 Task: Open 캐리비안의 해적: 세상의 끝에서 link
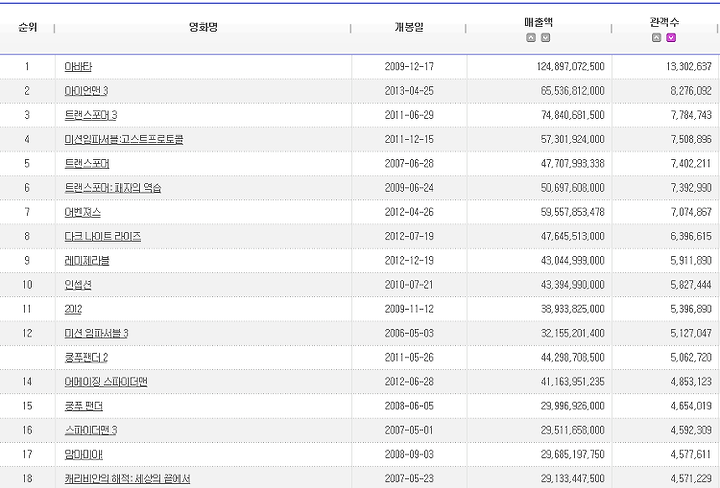tap(127, 479)
